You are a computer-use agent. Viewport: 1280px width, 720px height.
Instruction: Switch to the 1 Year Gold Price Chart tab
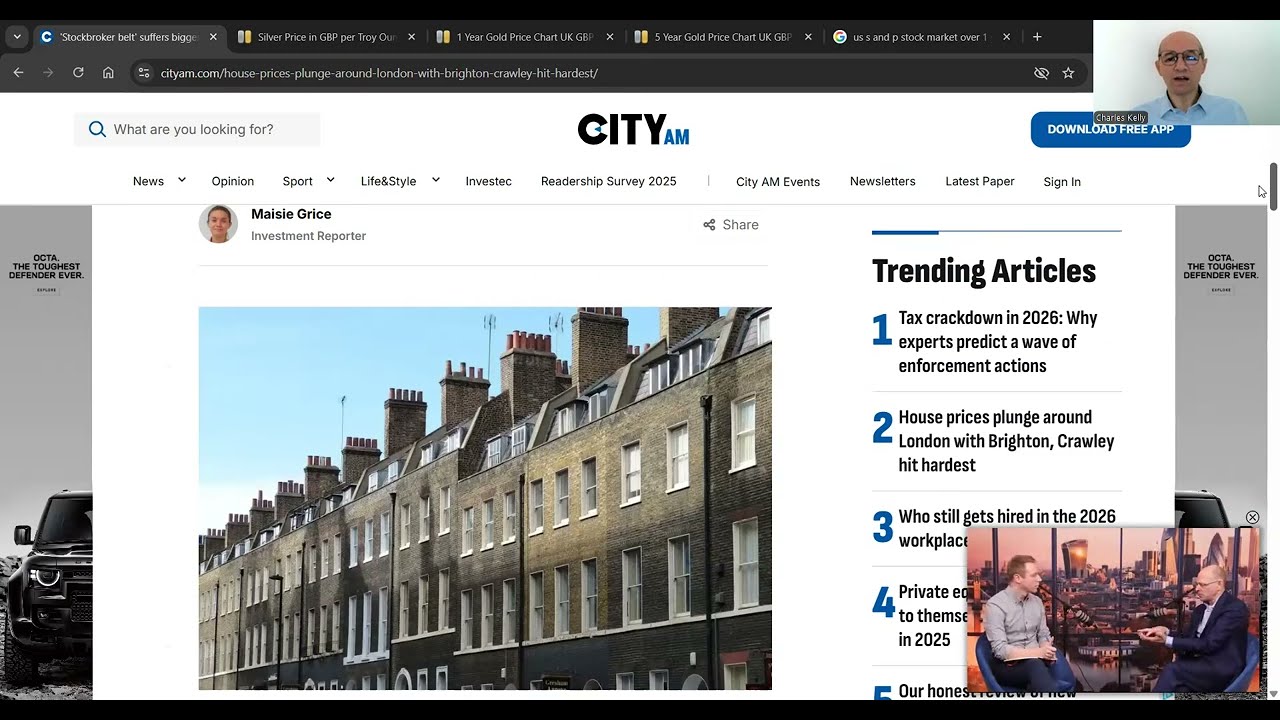tap(525, 37)
